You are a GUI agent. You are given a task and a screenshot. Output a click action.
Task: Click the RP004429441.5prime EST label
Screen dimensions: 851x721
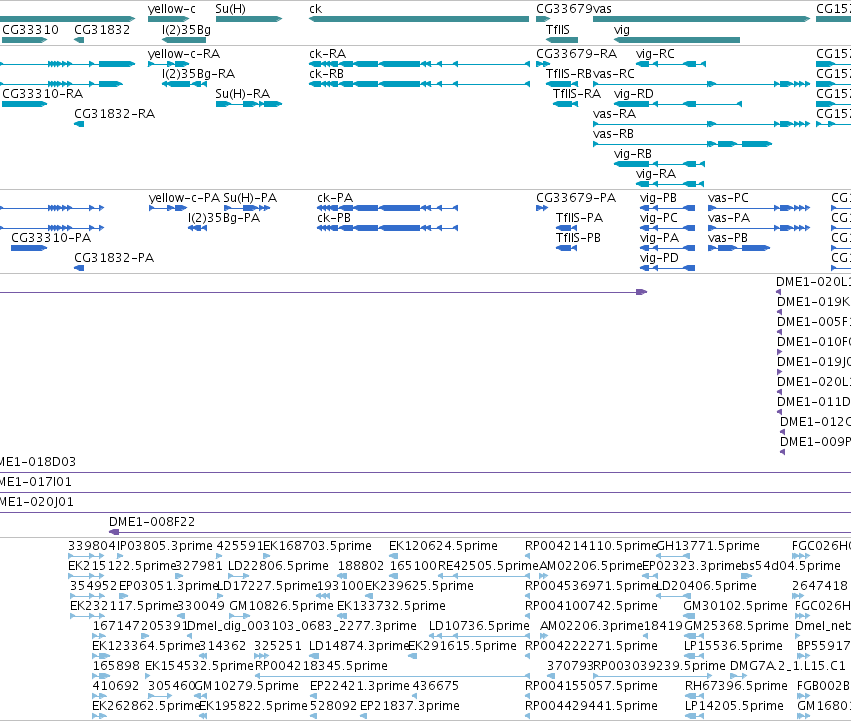(x=591, y=706)
